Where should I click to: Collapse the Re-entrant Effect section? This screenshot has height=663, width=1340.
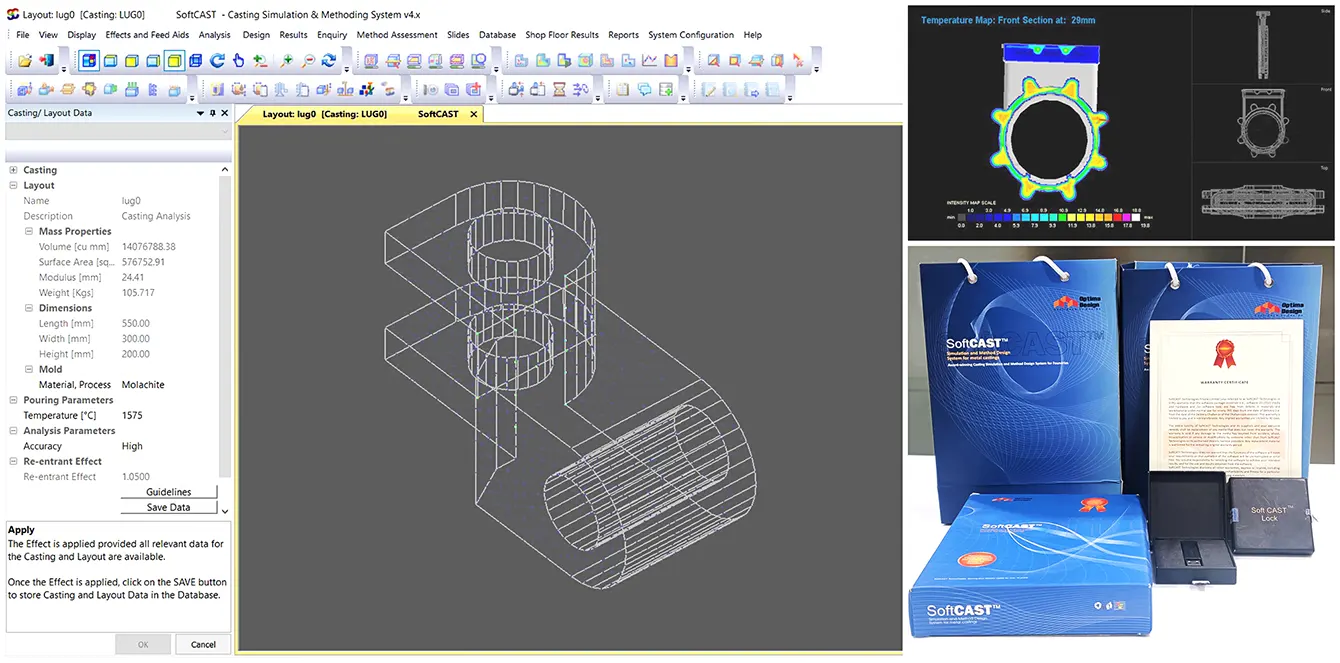click(x=13, y=461)
